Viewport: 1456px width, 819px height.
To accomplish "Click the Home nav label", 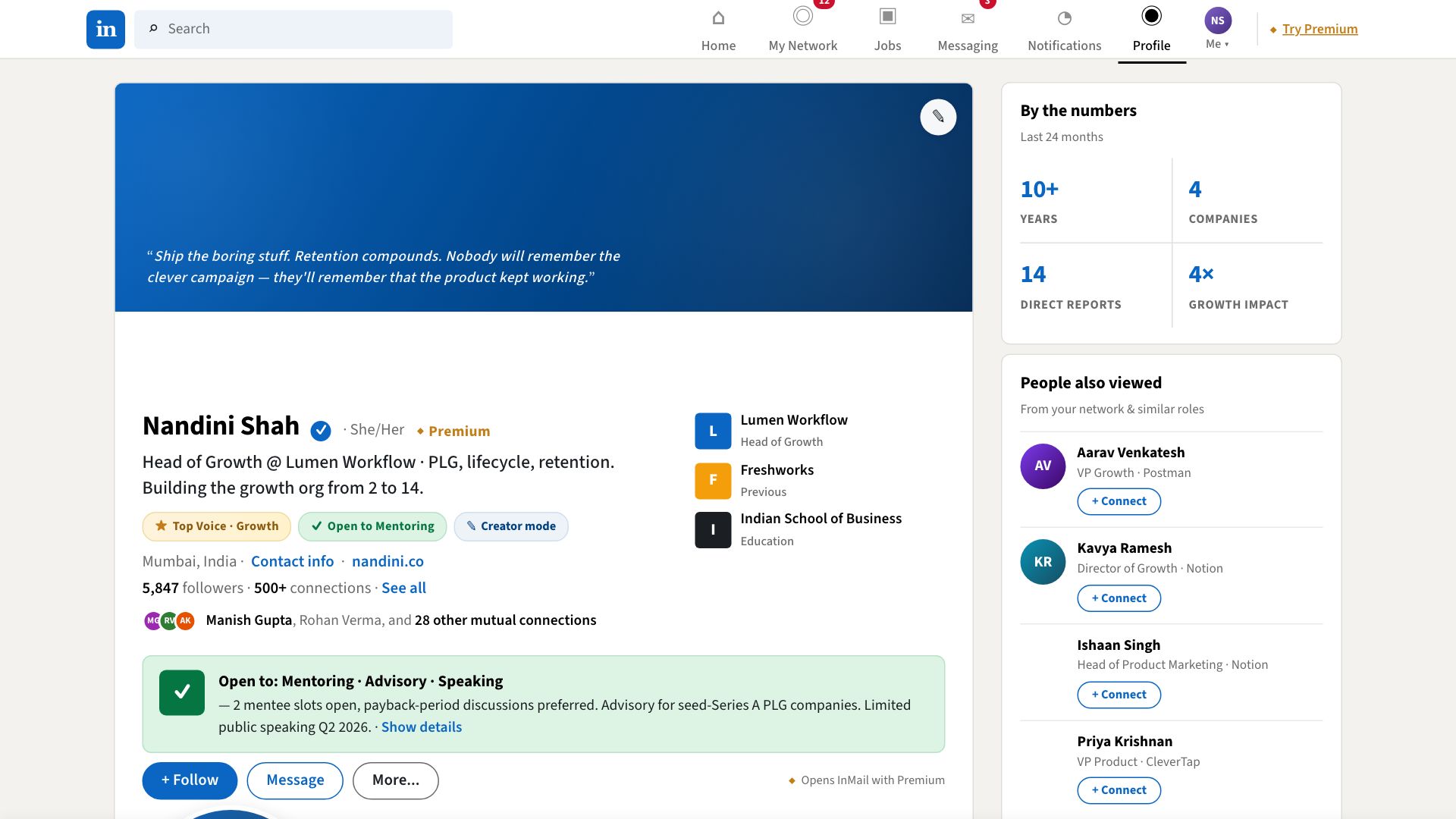I will 718,45.
